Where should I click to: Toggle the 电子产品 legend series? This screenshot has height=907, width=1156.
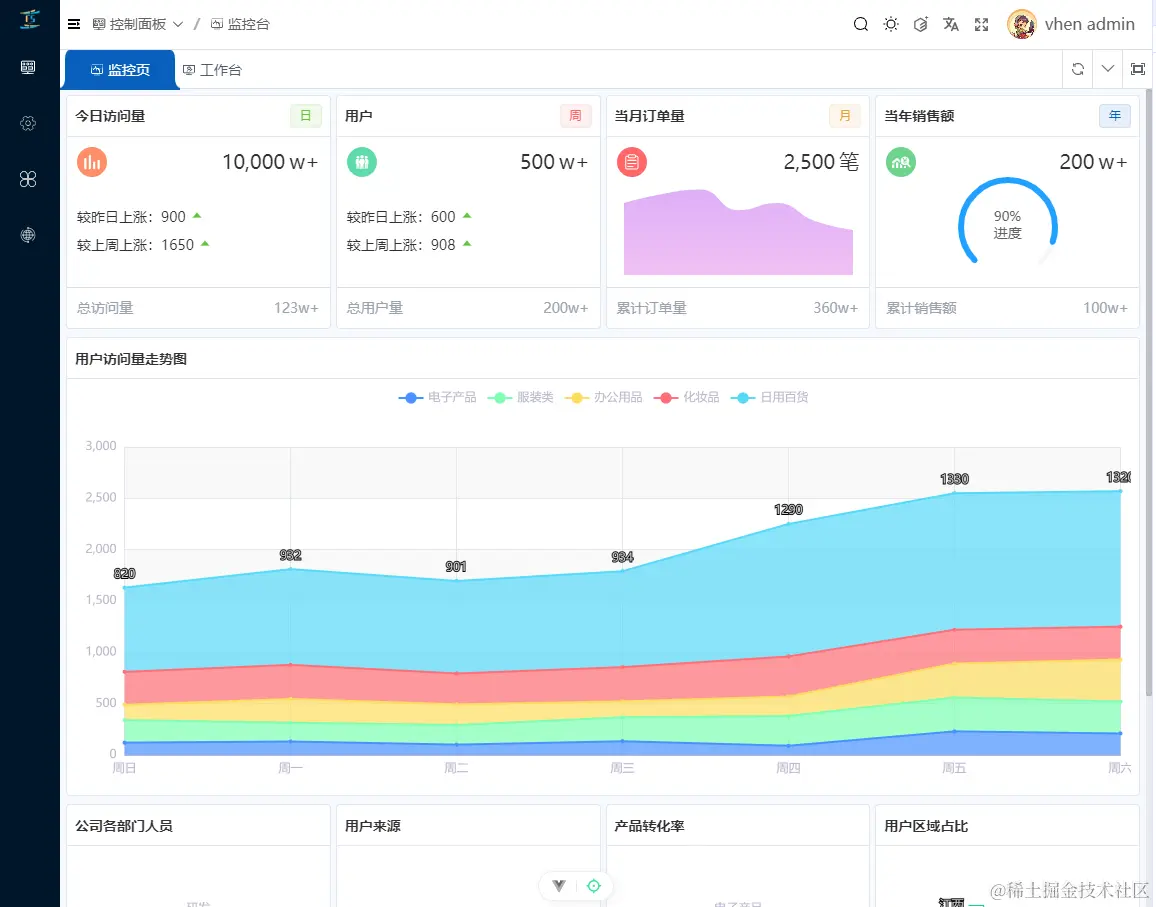coord(437,397)
